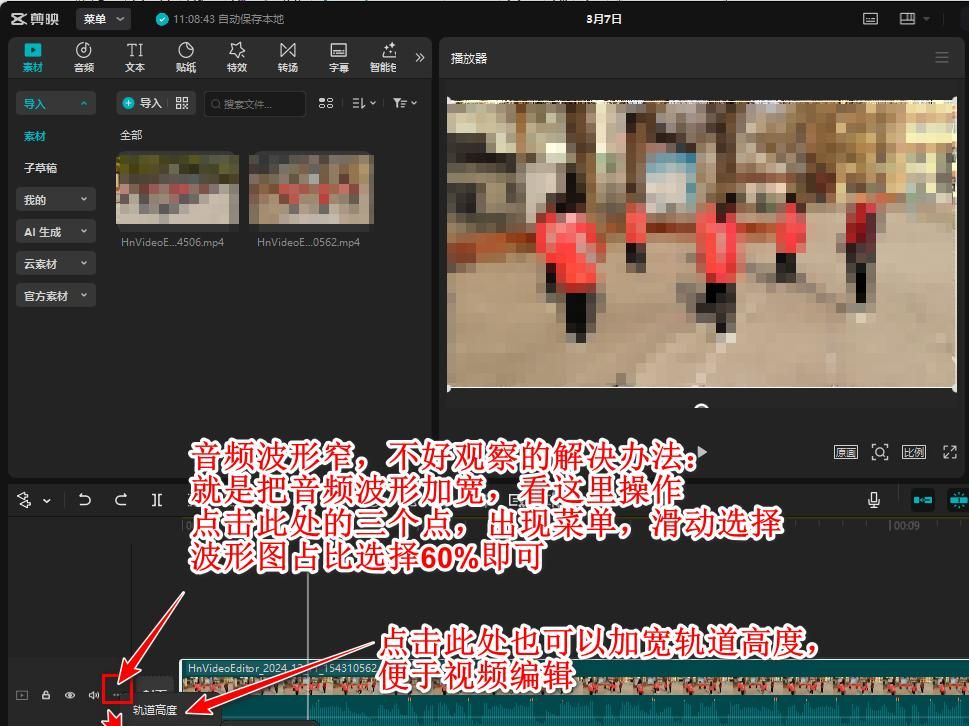Open the 文本 (Text) tab

point(135,57)
